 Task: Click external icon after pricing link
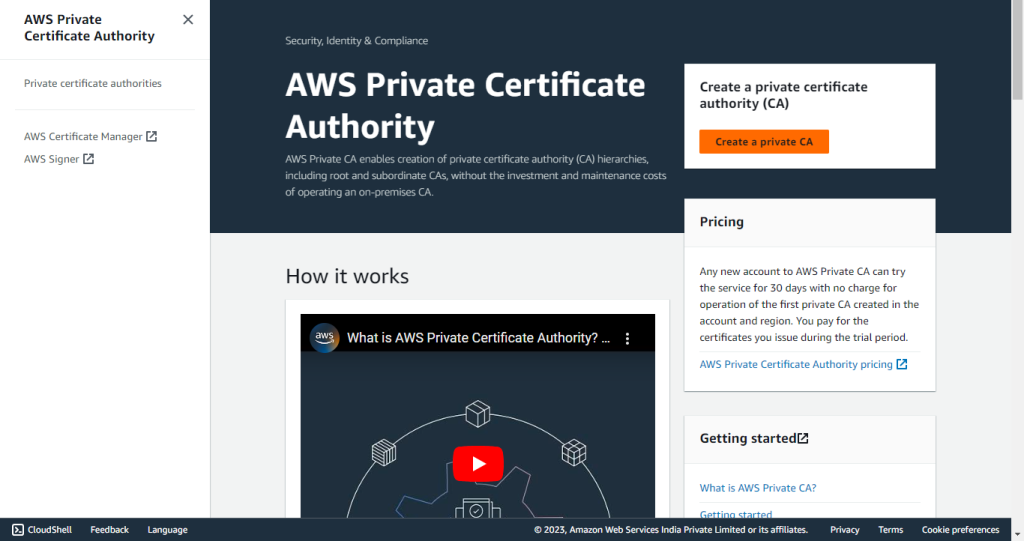(x=902, y=364)
